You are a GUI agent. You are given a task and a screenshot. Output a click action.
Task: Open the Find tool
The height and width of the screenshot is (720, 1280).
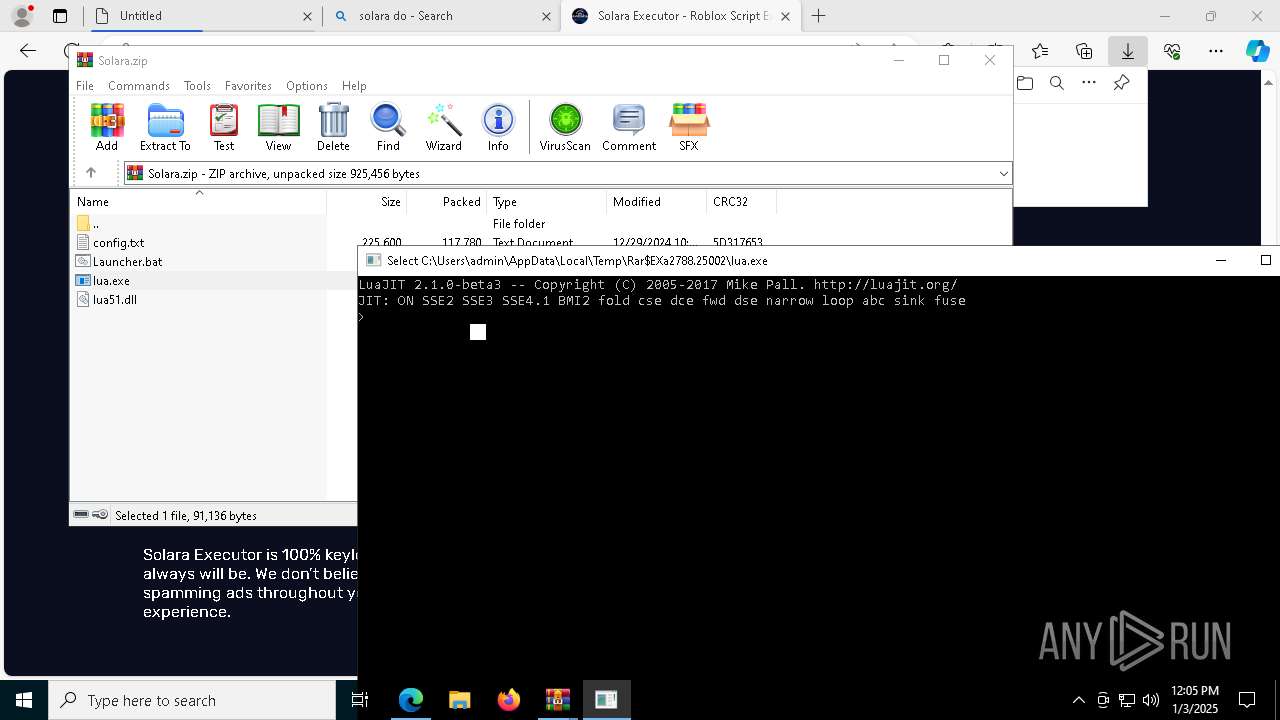click(x=388, y=127)
